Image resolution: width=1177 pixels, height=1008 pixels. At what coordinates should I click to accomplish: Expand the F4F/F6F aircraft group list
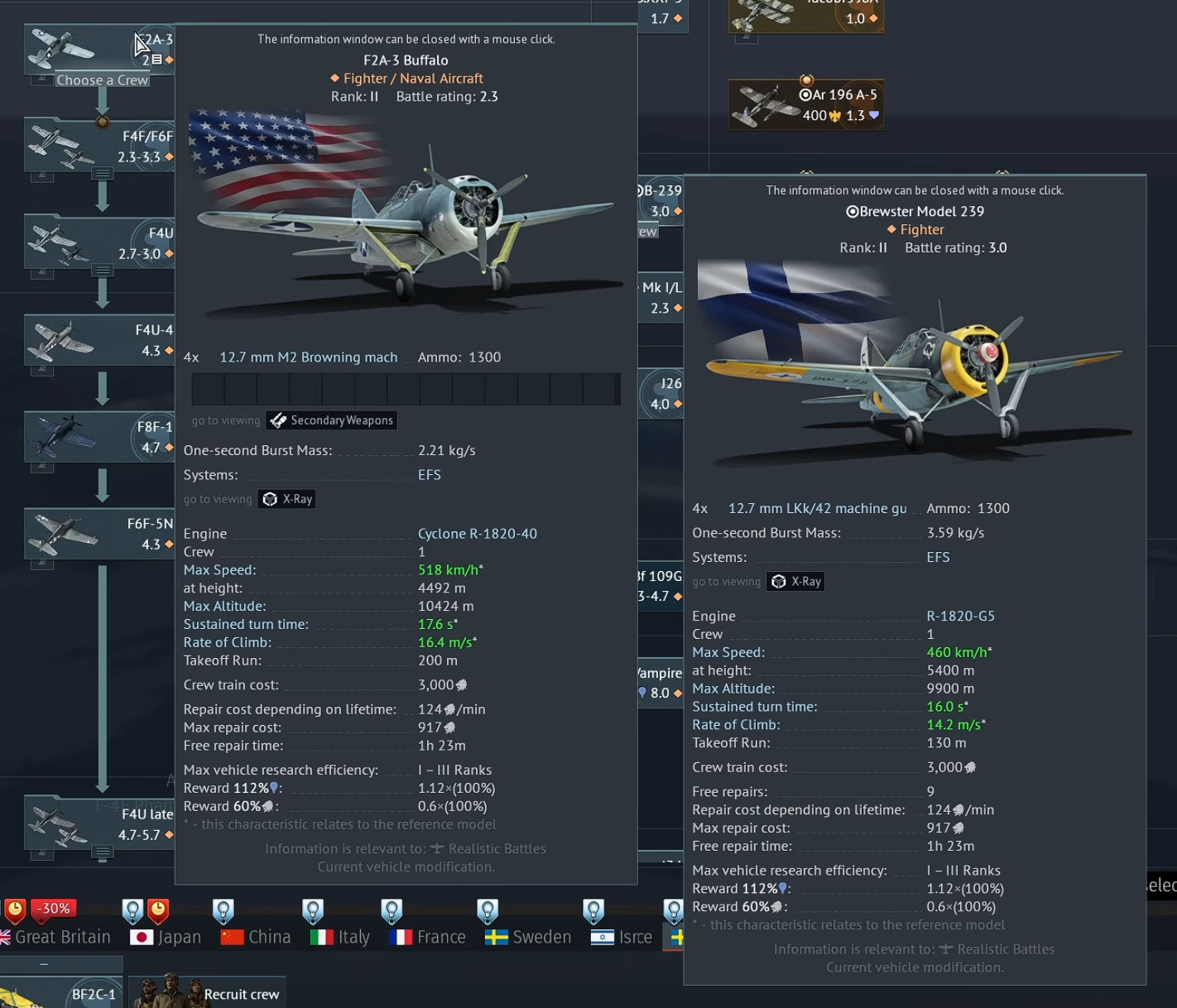coord(103,174)
